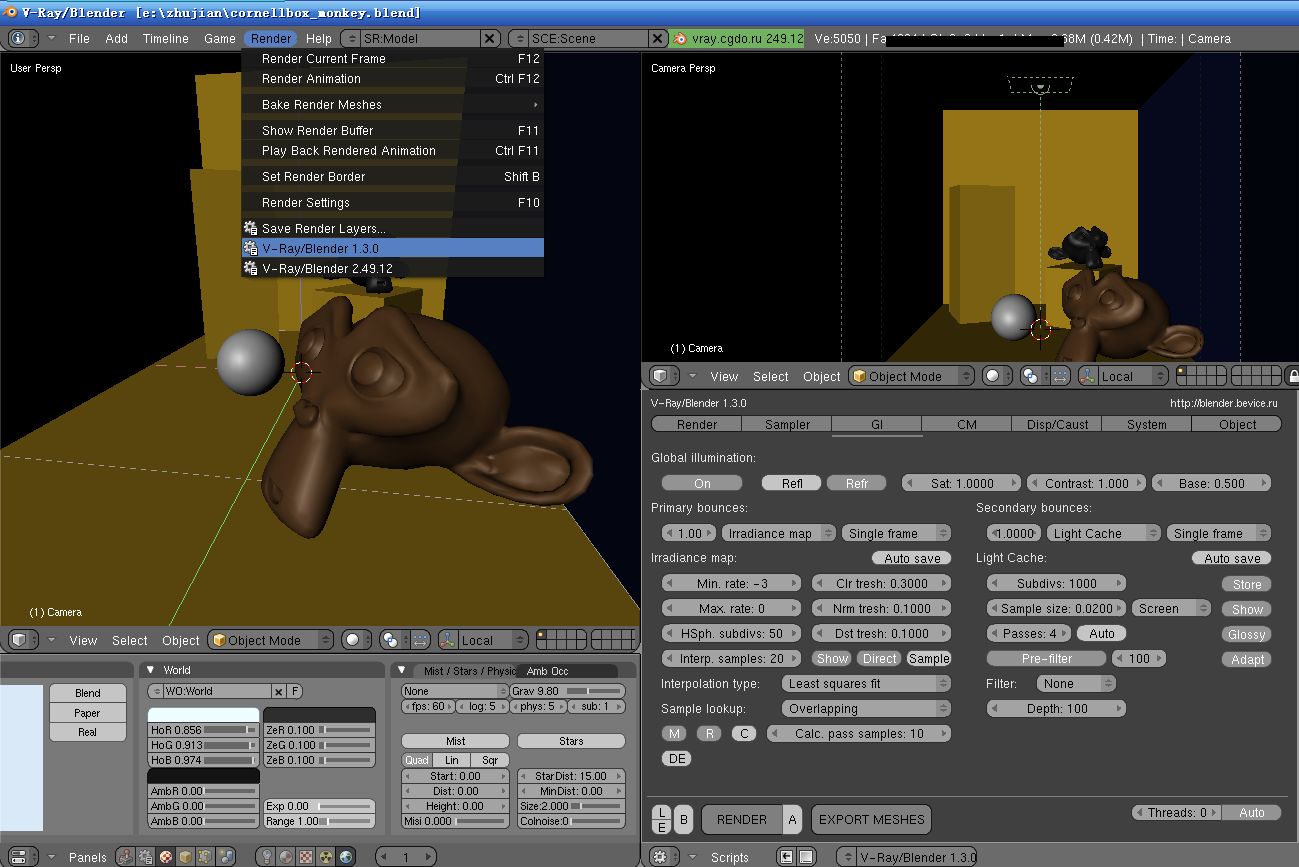The height and width of the screenshot is (867, 1299).
Task: Toggle 3D manipulator icon in right viewport header
Action: click(1087, 376)
